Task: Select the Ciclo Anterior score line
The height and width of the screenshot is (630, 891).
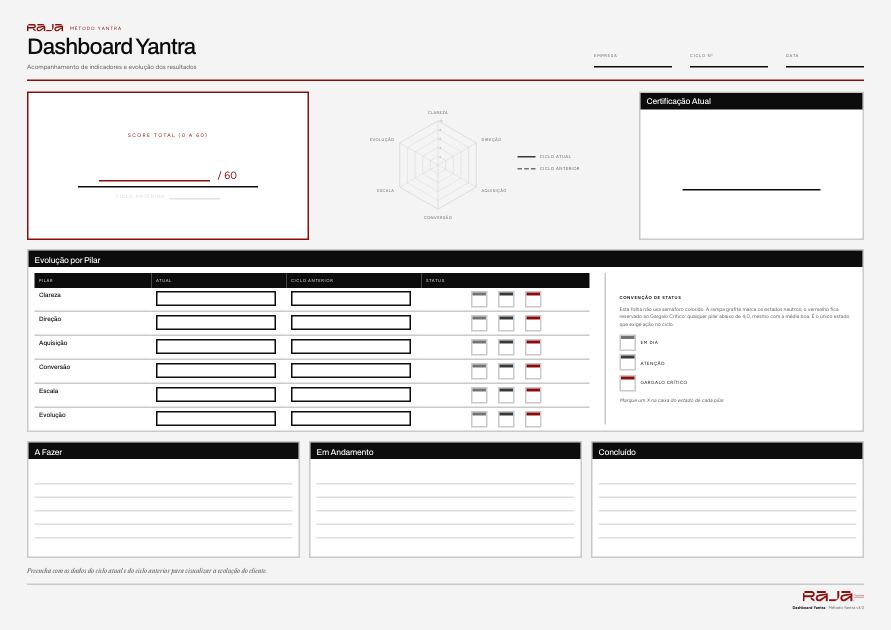Action: [195, 197]
